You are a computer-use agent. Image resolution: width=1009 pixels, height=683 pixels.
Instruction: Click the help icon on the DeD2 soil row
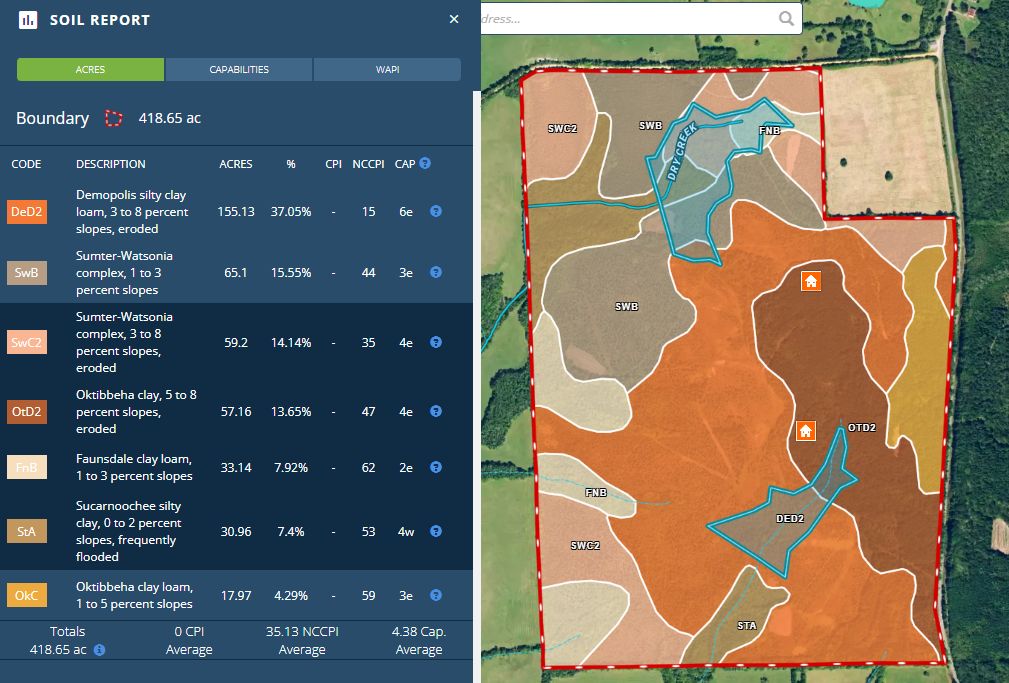tap(435, 211)
